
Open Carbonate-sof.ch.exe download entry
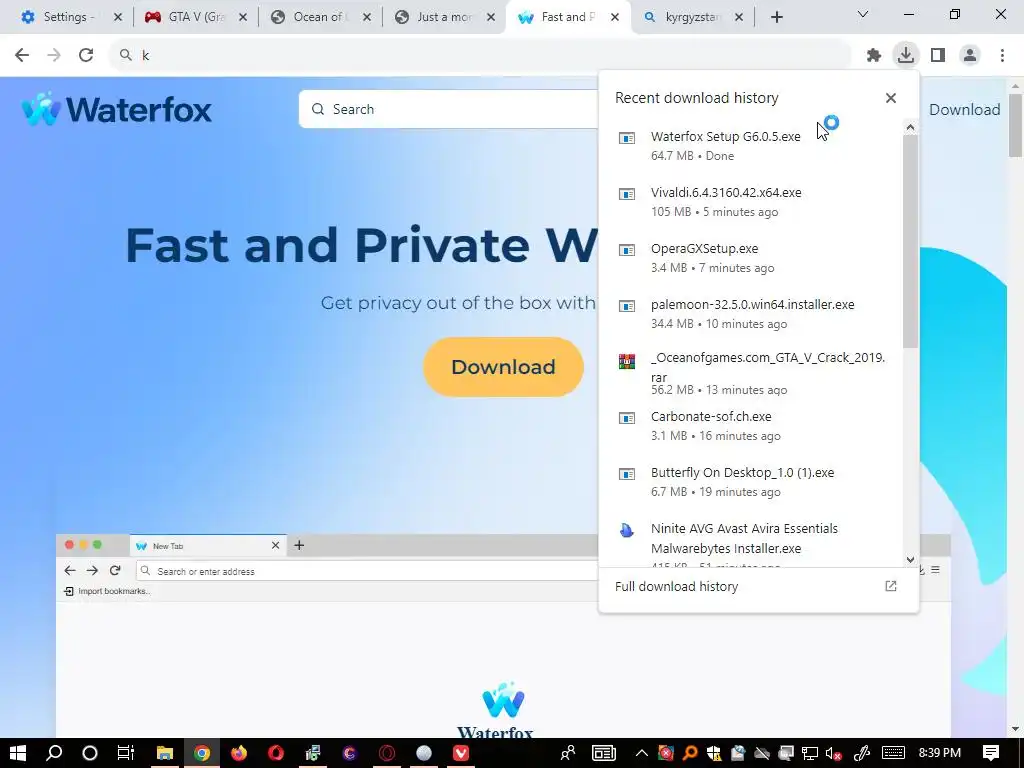pyautogui.click(x=750, y=426)
